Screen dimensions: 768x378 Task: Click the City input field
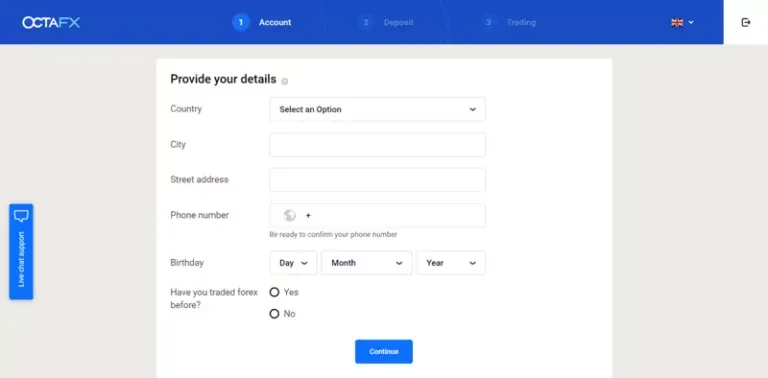click(378, 144)
